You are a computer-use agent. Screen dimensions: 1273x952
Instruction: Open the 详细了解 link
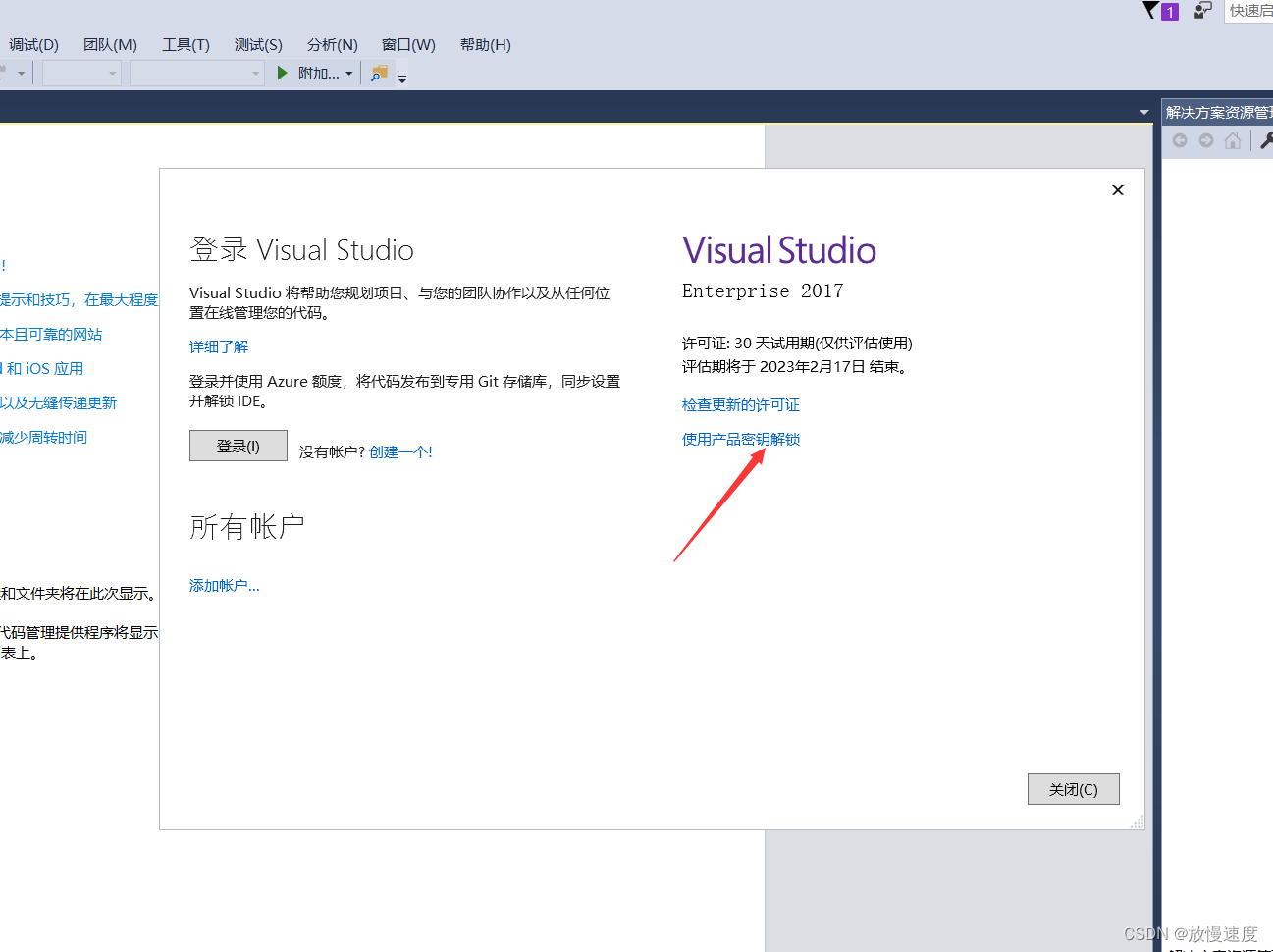coord(219,346)
